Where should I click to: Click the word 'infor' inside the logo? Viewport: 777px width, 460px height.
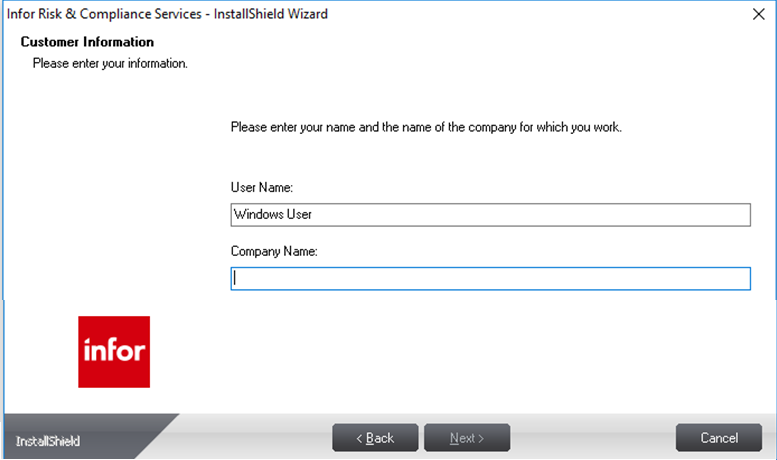click(114, 352)
